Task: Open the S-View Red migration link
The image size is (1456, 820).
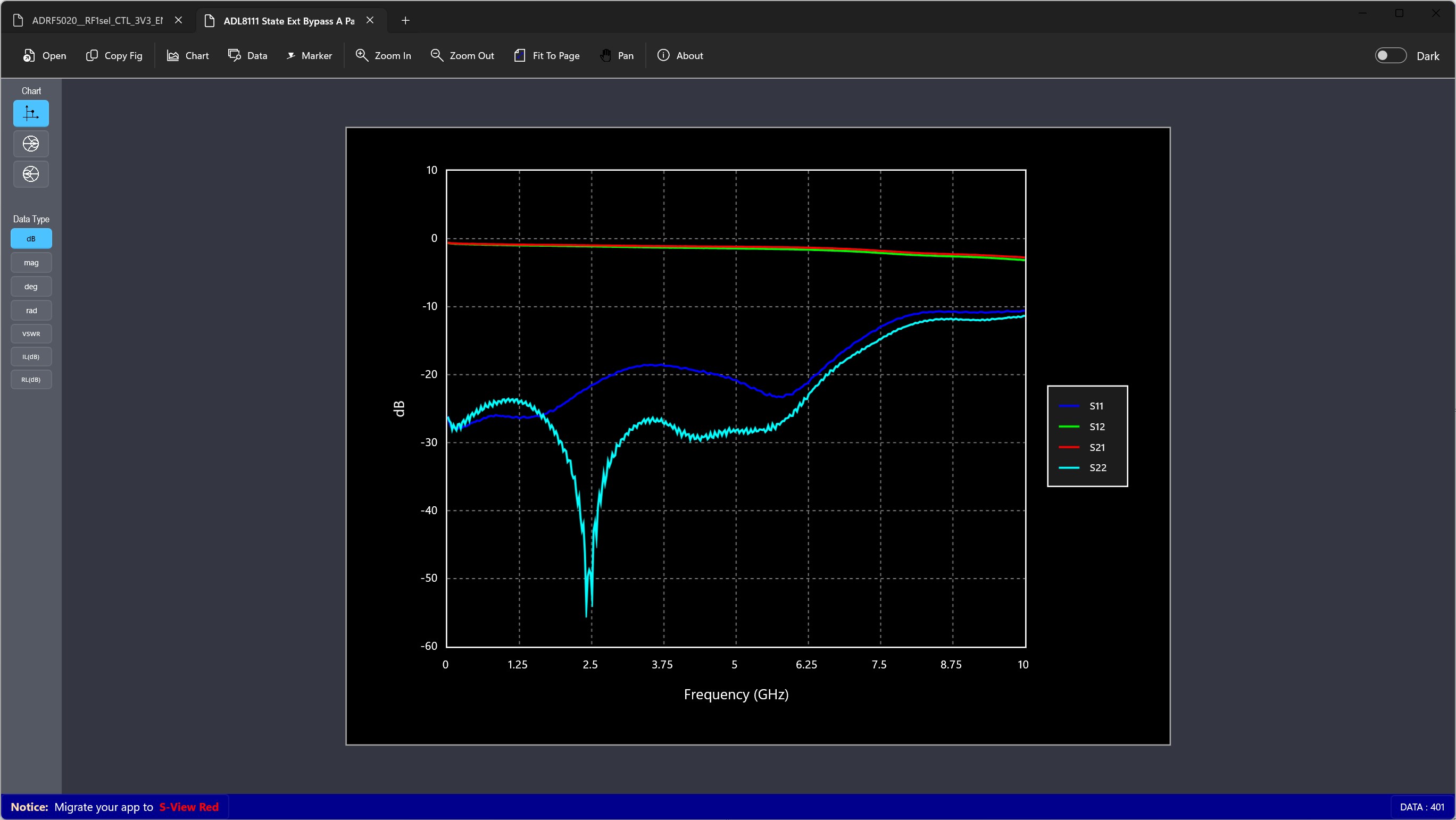Action: (x=189, y=807)
